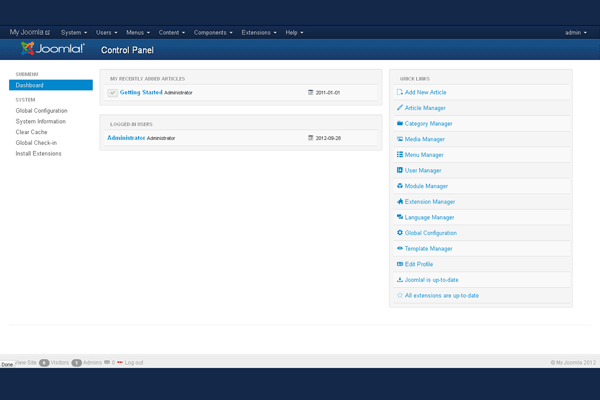Open the Media Manager quick link
This screenshot has width=600, height=400.
pyautogui.click(x=425, y=139)
